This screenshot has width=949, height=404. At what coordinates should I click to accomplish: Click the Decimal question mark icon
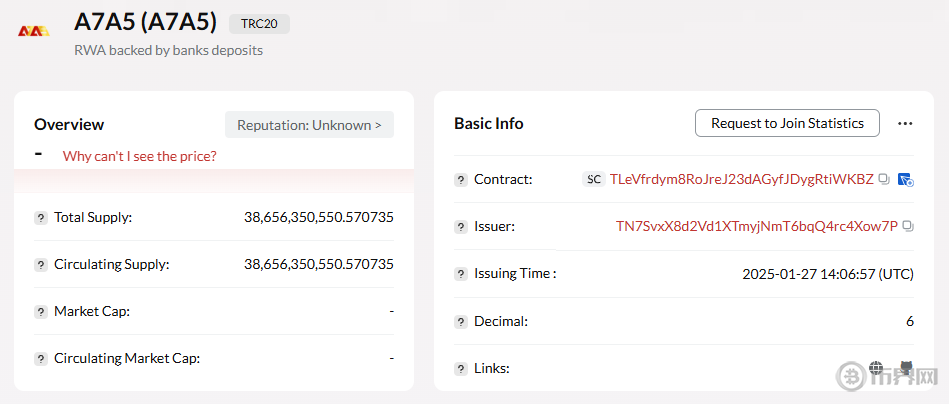point(461,322)
